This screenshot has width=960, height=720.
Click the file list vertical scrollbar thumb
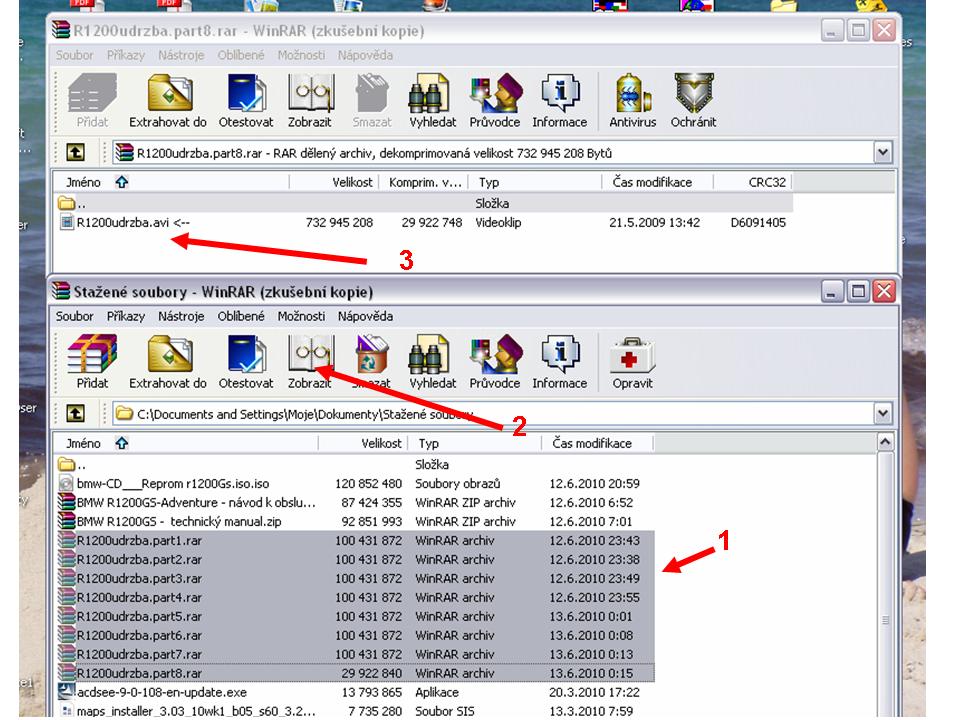[885, 621]
